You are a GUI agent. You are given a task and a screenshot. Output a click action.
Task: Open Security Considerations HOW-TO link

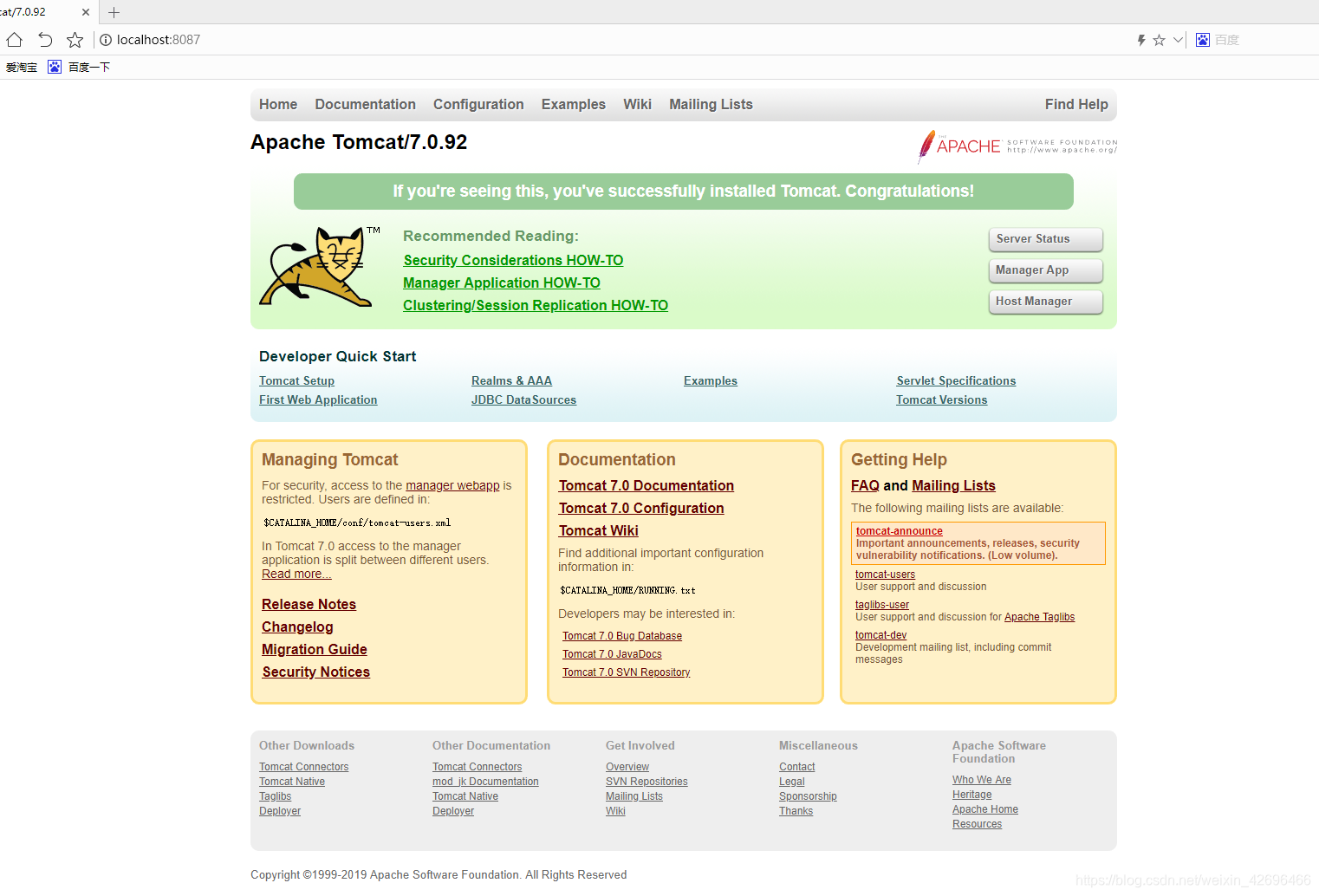(513, 260)
